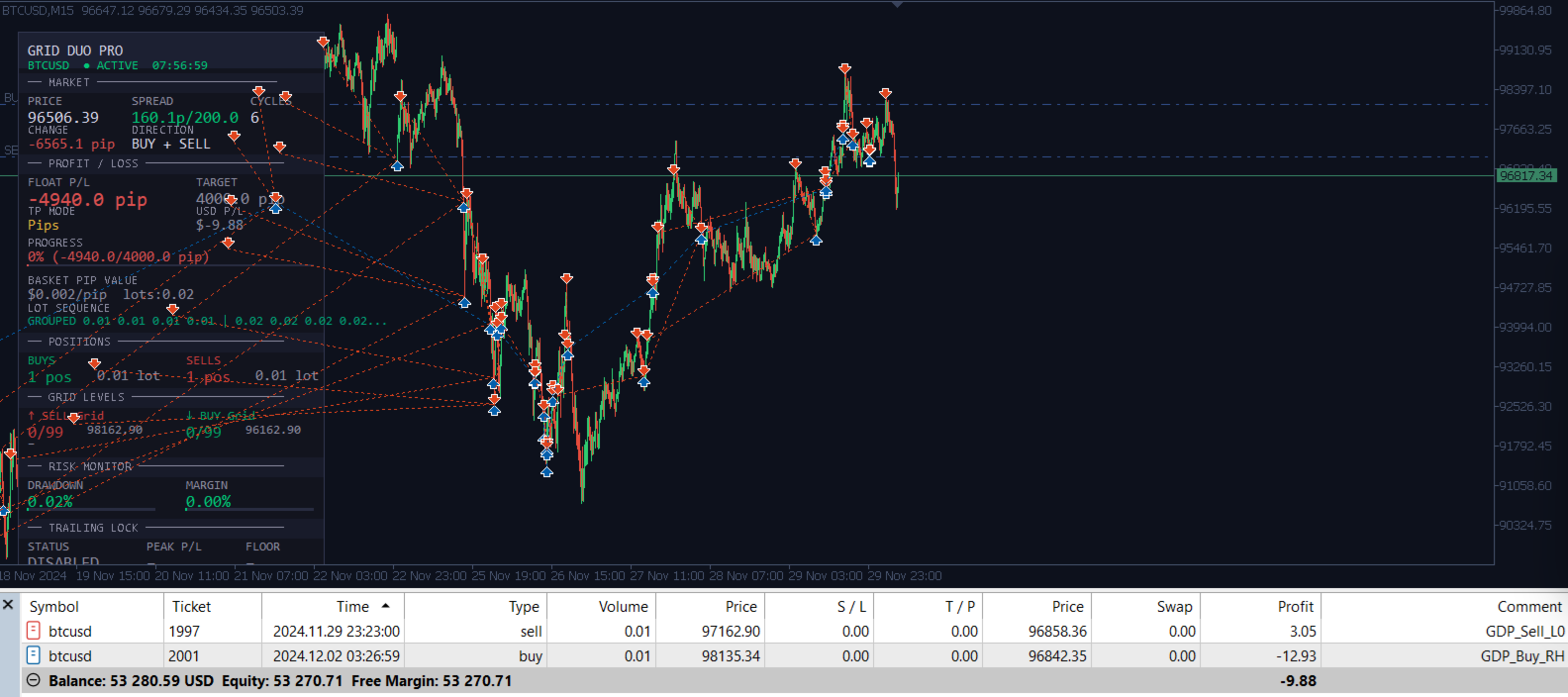Click the 29 Nov 23:00 label on the time axis
1568x697 pixels.
point(905,575)
